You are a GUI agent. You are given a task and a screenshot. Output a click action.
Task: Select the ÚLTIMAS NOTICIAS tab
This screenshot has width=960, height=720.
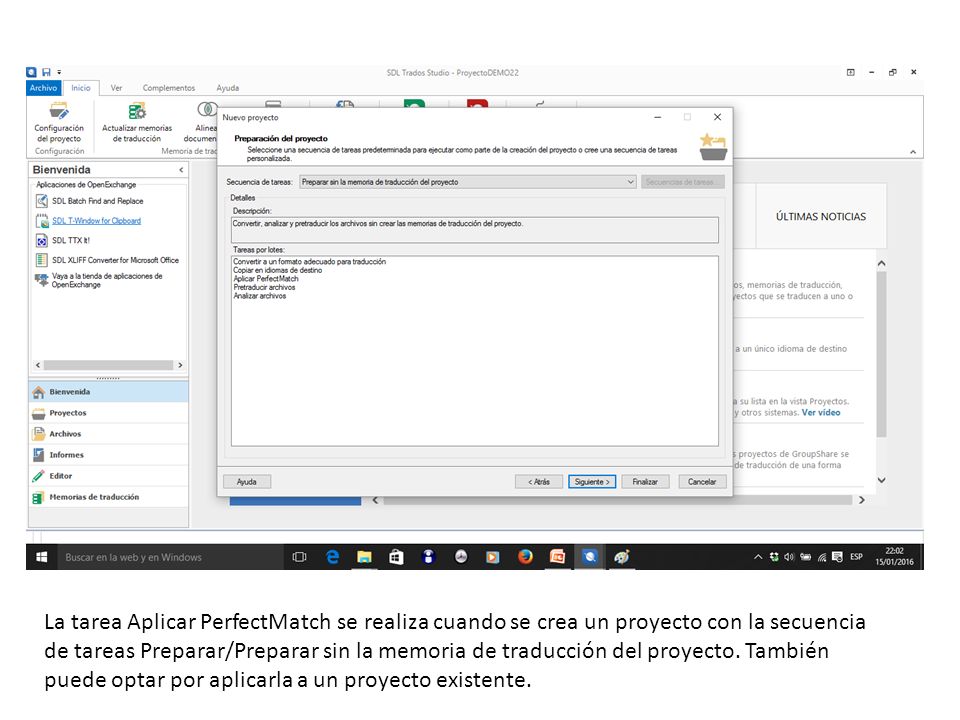tap(821, 216)
